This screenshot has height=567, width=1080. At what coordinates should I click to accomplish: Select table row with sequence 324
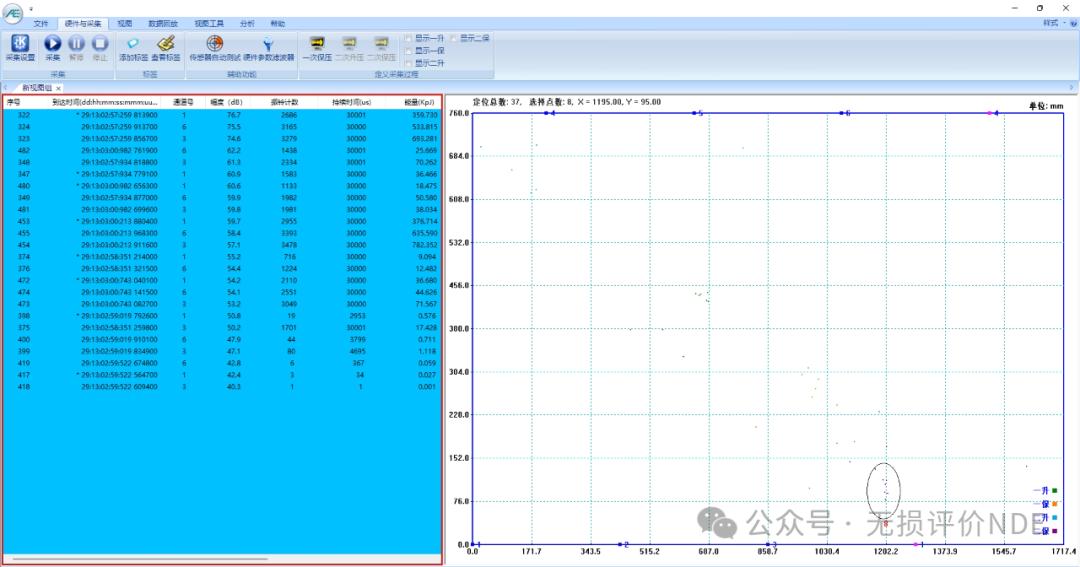point(222,127)
